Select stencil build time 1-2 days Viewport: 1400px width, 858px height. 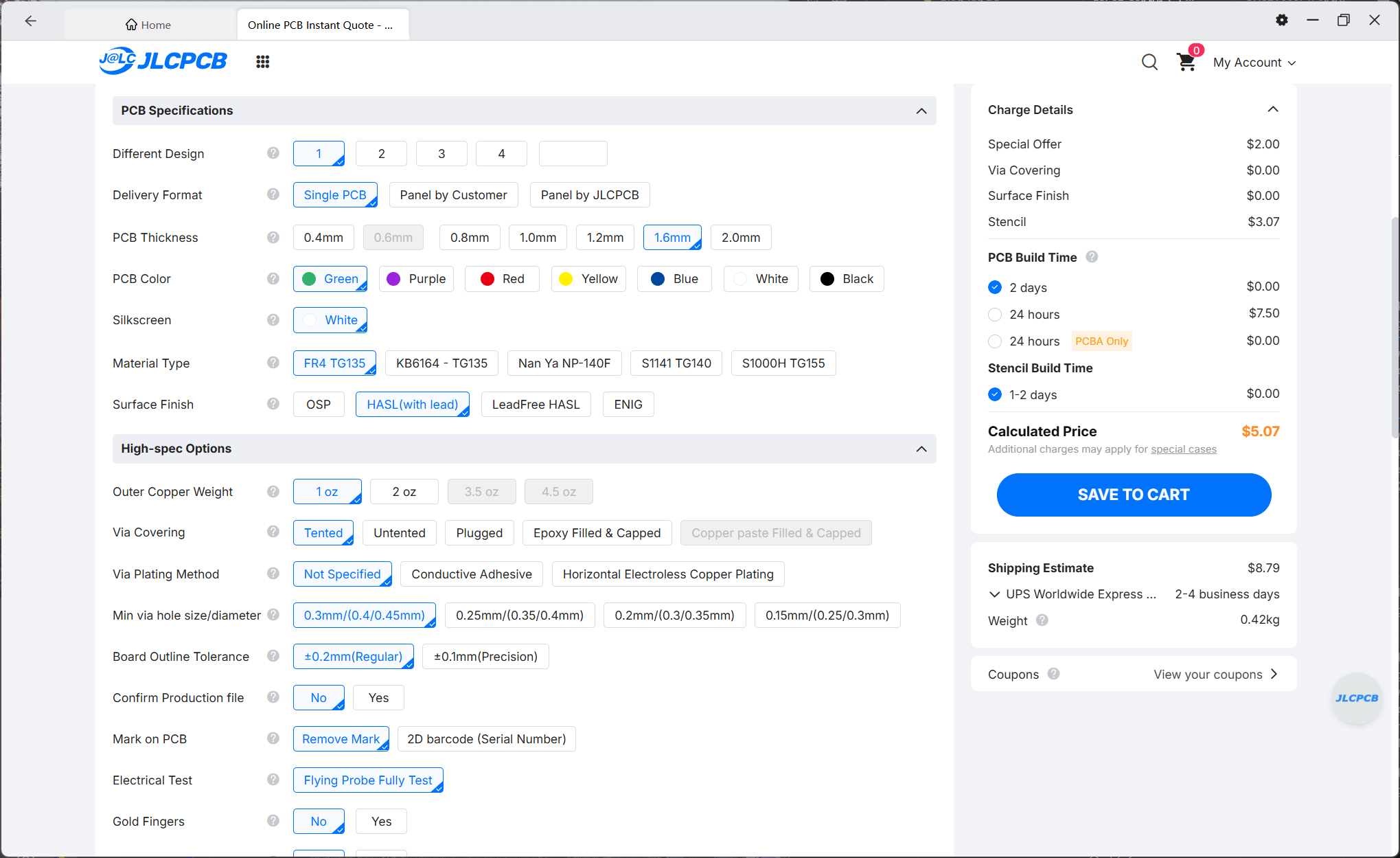(x=995, y=394)
